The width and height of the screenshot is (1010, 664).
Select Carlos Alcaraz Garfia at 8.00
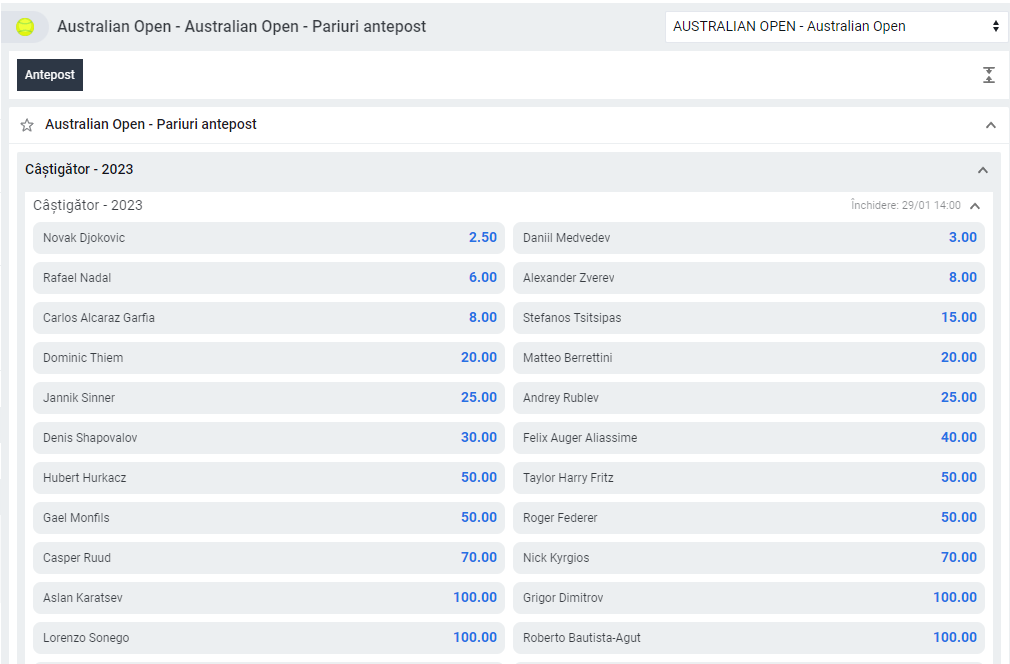pyautogui.click(x=269, y=318)
